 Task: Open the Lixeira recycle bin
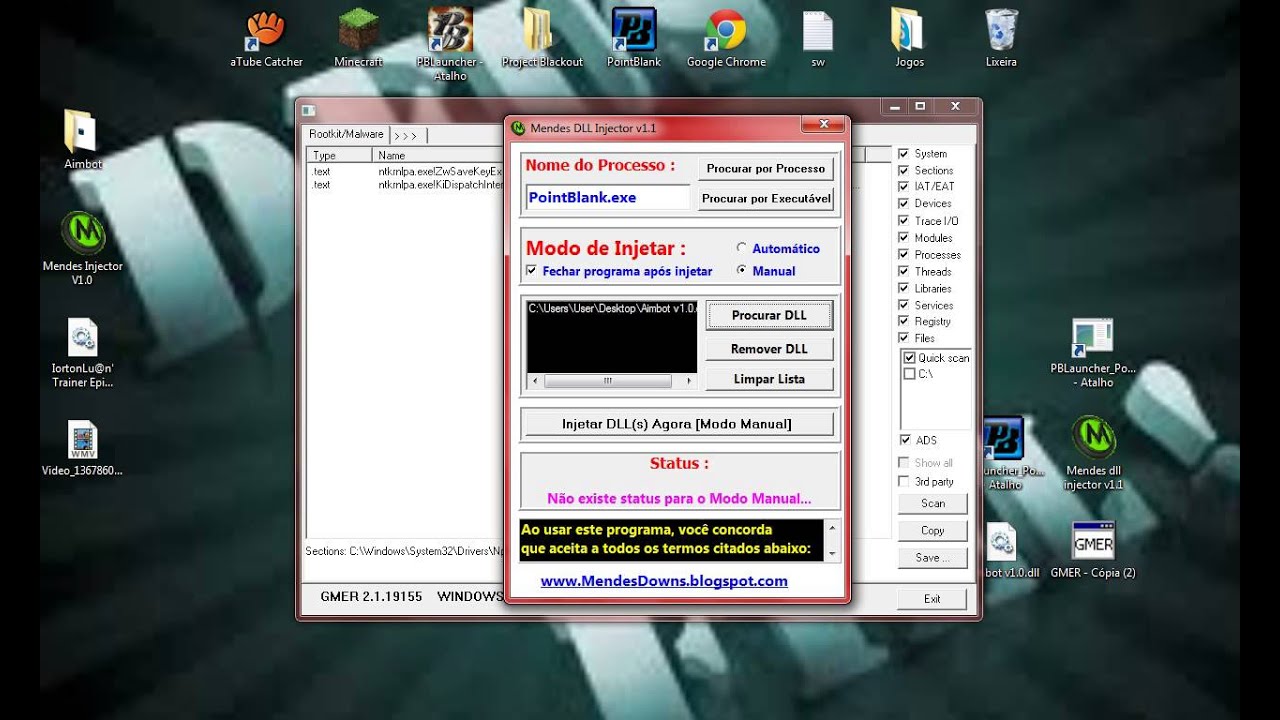tap(1001, 38)
